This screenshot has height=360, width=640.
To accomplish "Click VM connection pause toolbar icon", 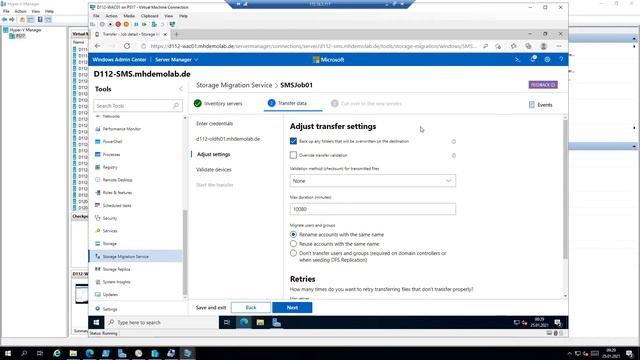I will tap(136, 24).
